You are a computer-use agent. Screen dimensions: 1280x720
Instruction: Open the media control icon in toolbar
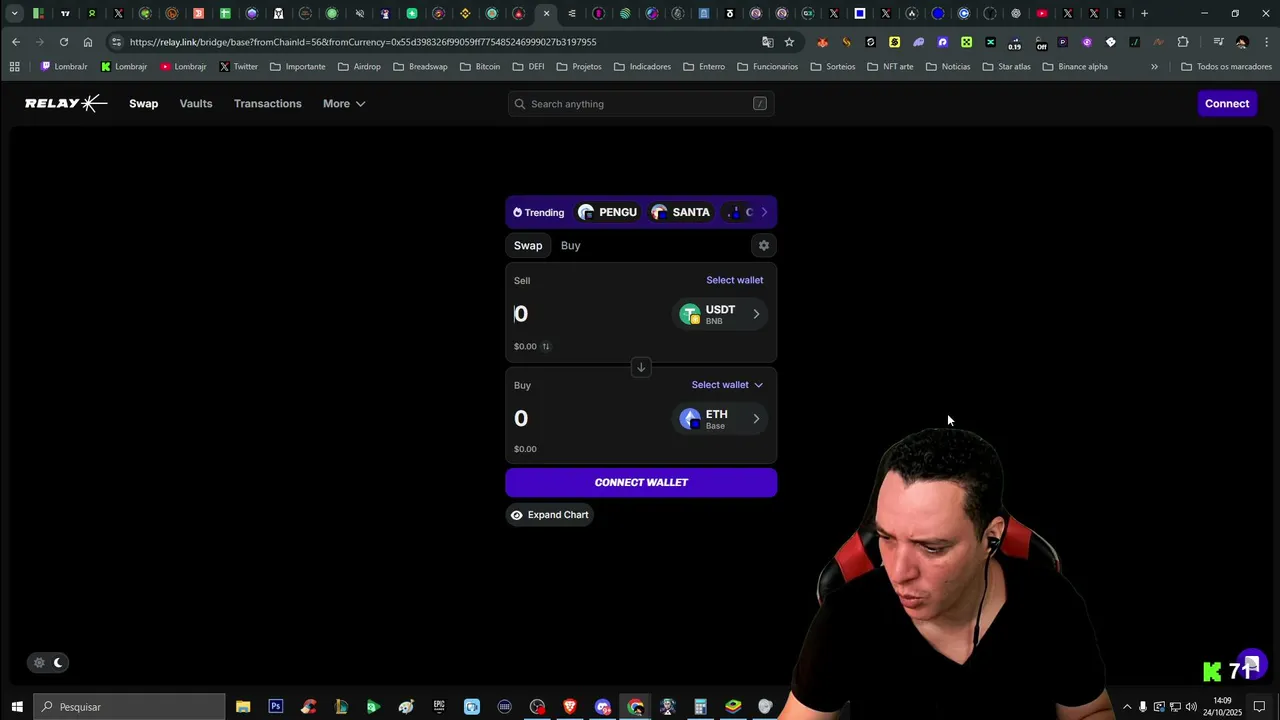pos(1218,42)
